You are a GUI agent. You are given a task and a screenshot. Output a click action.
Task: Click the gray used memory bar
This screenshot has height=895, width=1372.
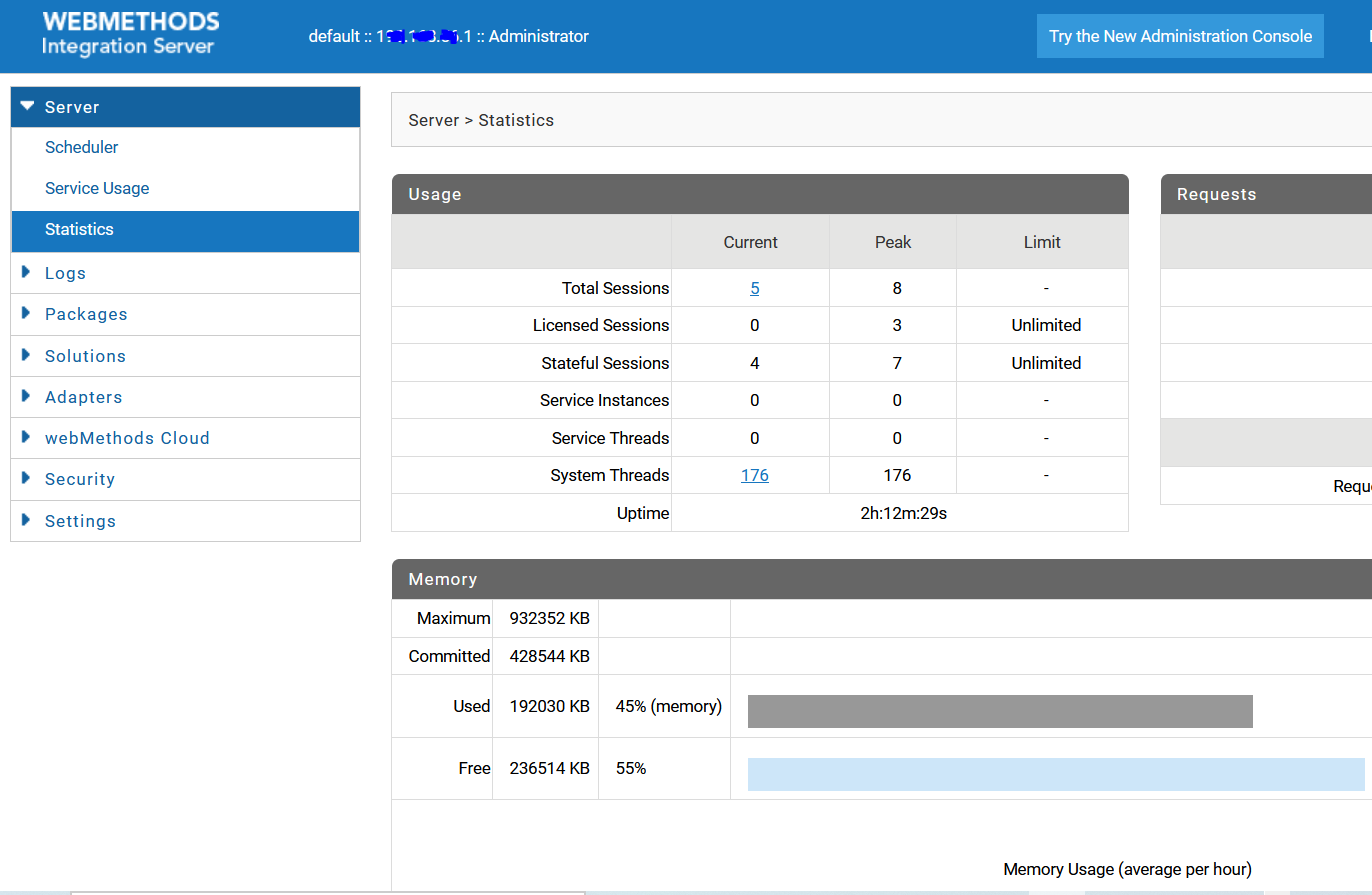point(1000,711)
